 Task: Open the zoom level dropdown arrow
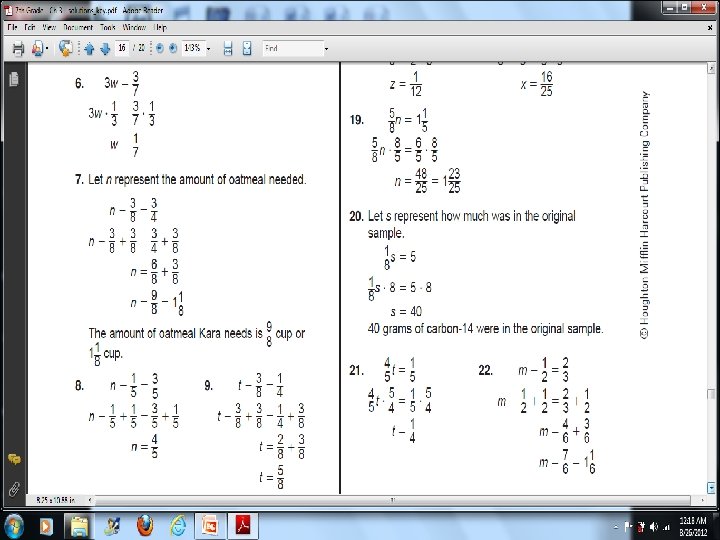tap(208, 49)
